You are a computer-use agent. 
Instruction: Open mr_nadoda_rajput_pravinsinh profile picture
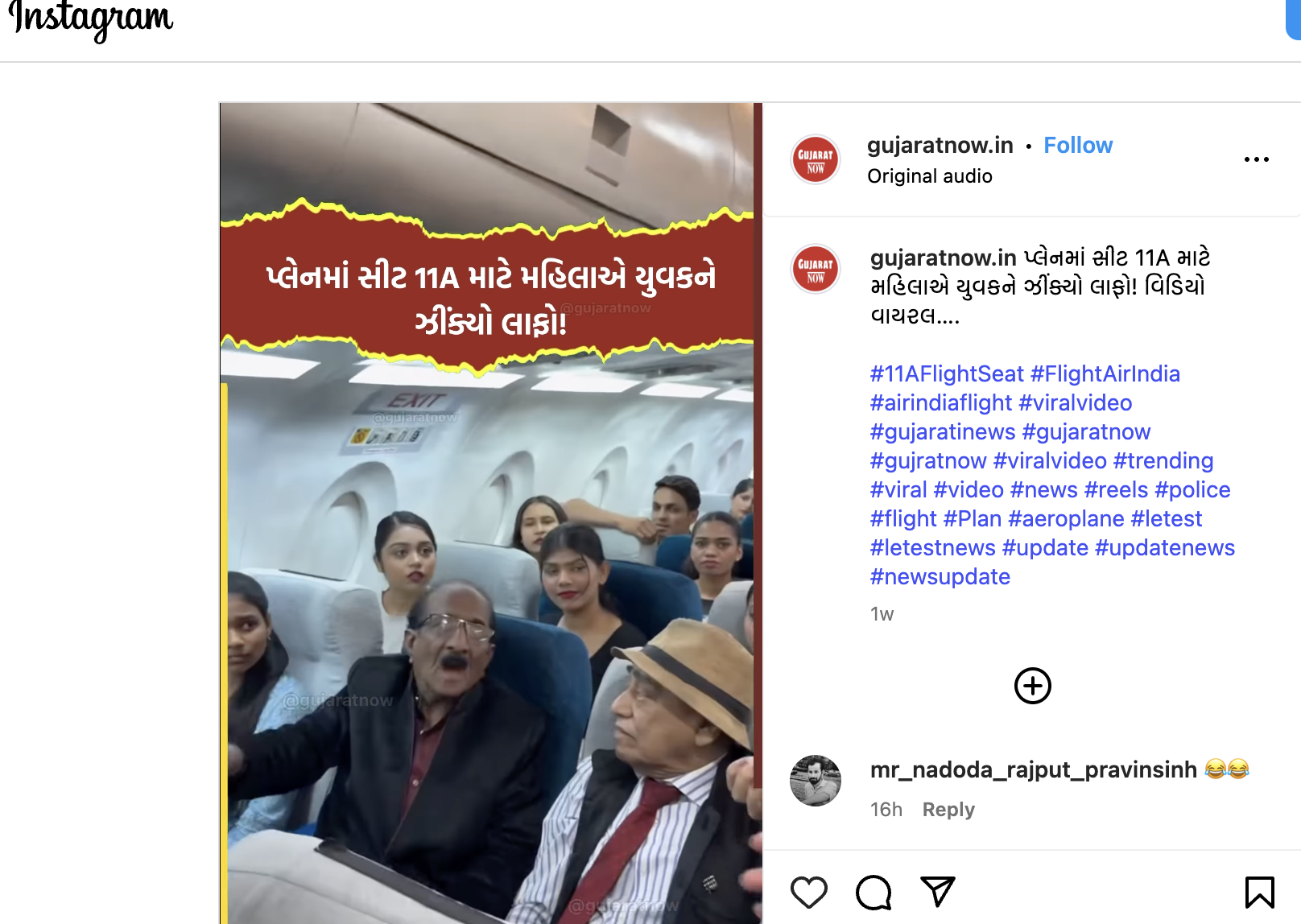click(816, 781)
